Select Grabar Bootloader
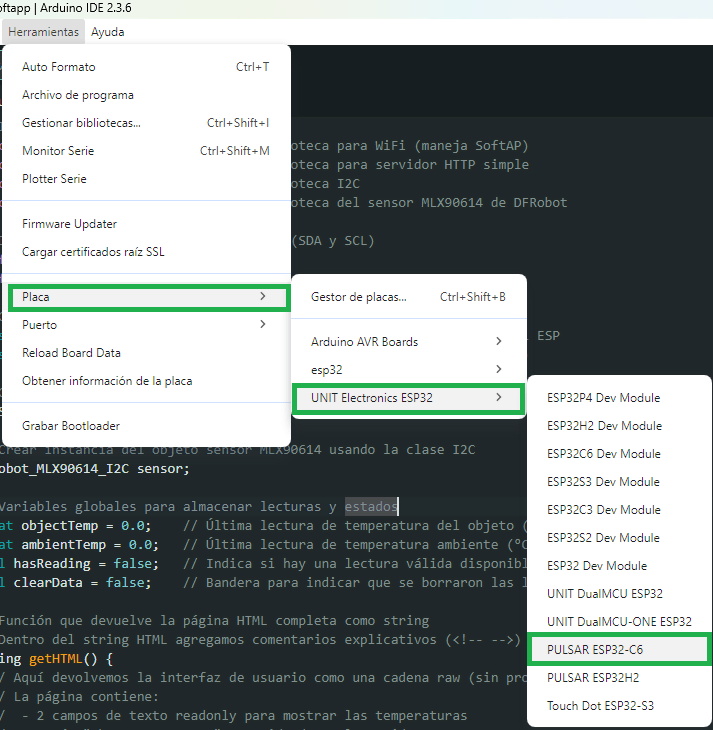The image size is (713, 730). (146, 426)
